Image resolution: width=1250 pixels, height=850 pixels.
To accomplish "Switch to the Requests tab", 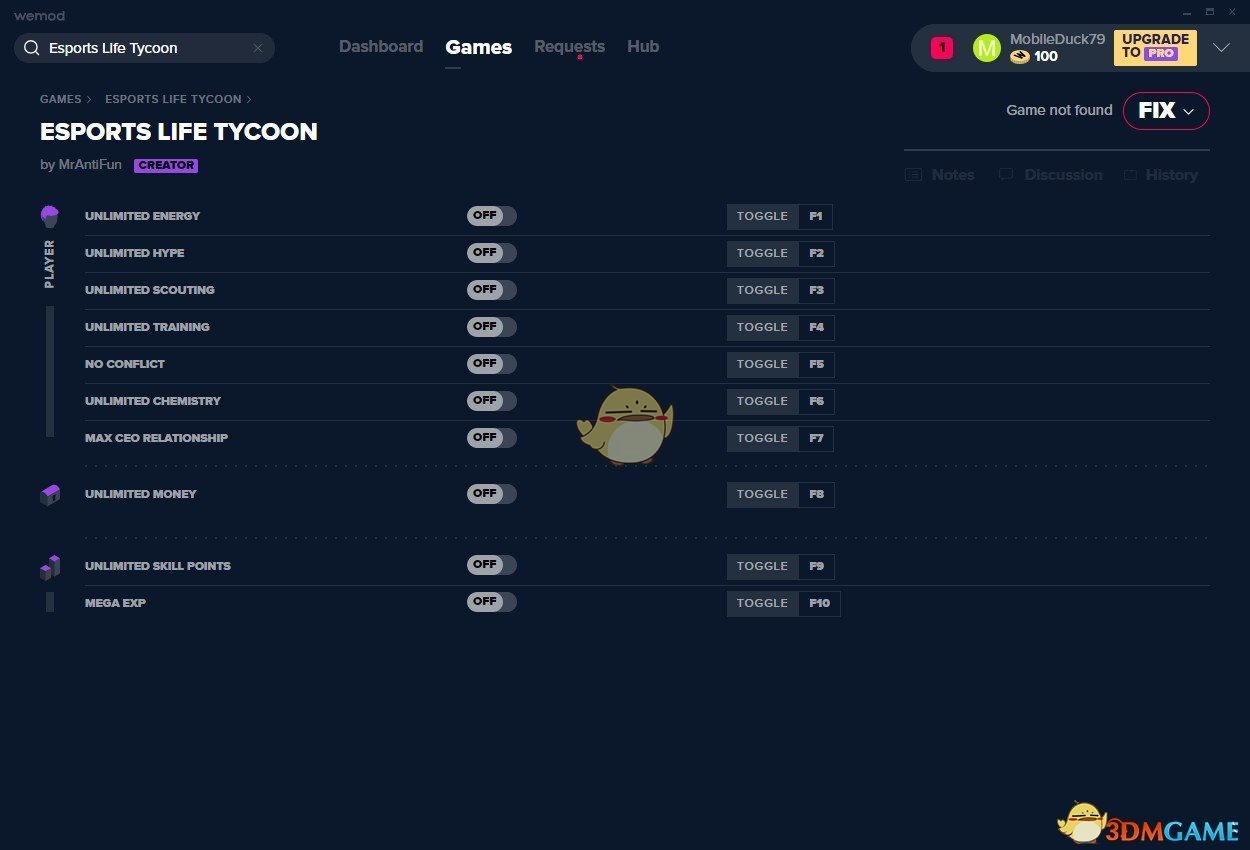I will 569,46.
